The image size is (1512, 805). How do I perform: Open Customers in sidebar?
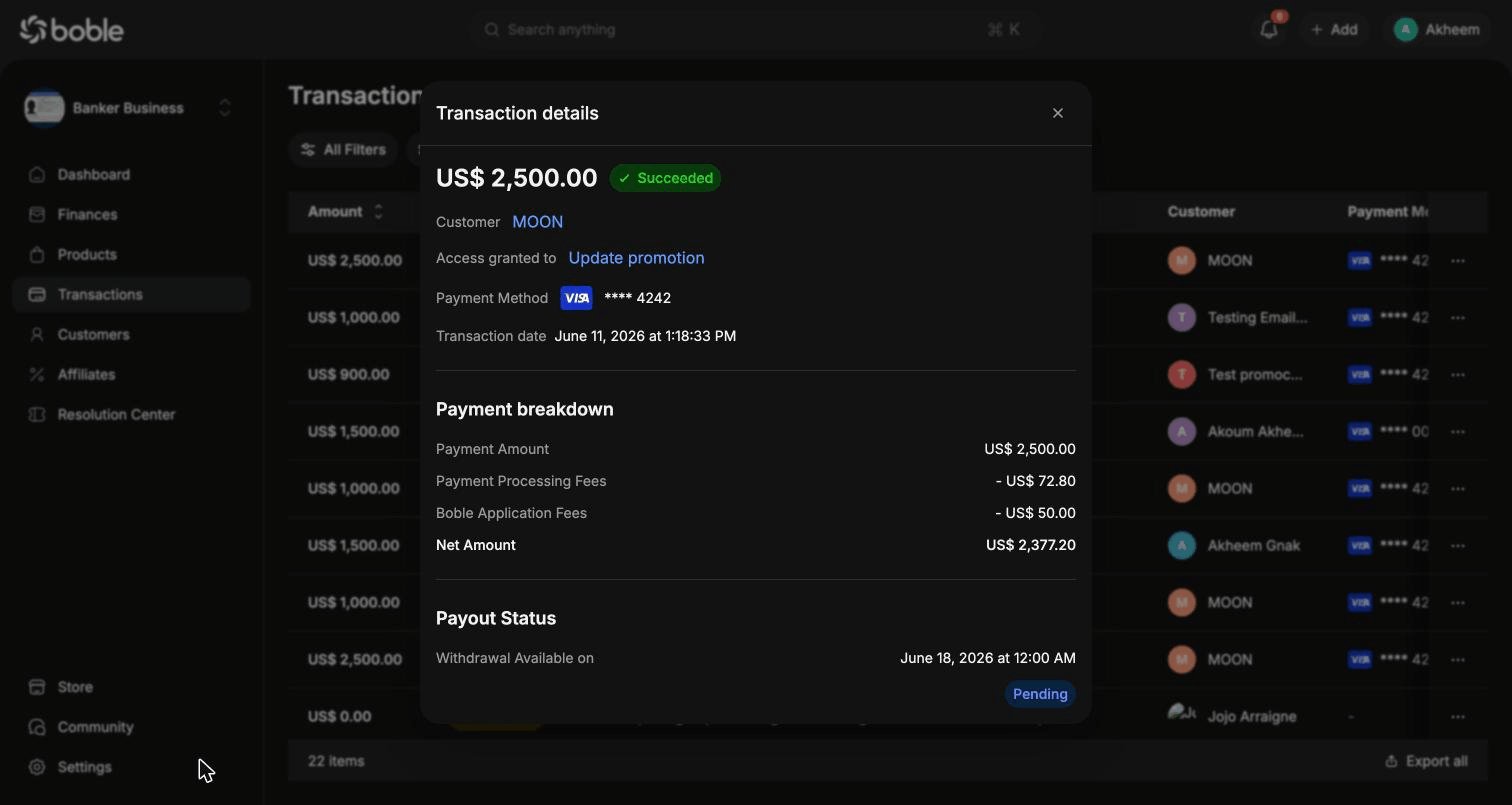point(131,334)
